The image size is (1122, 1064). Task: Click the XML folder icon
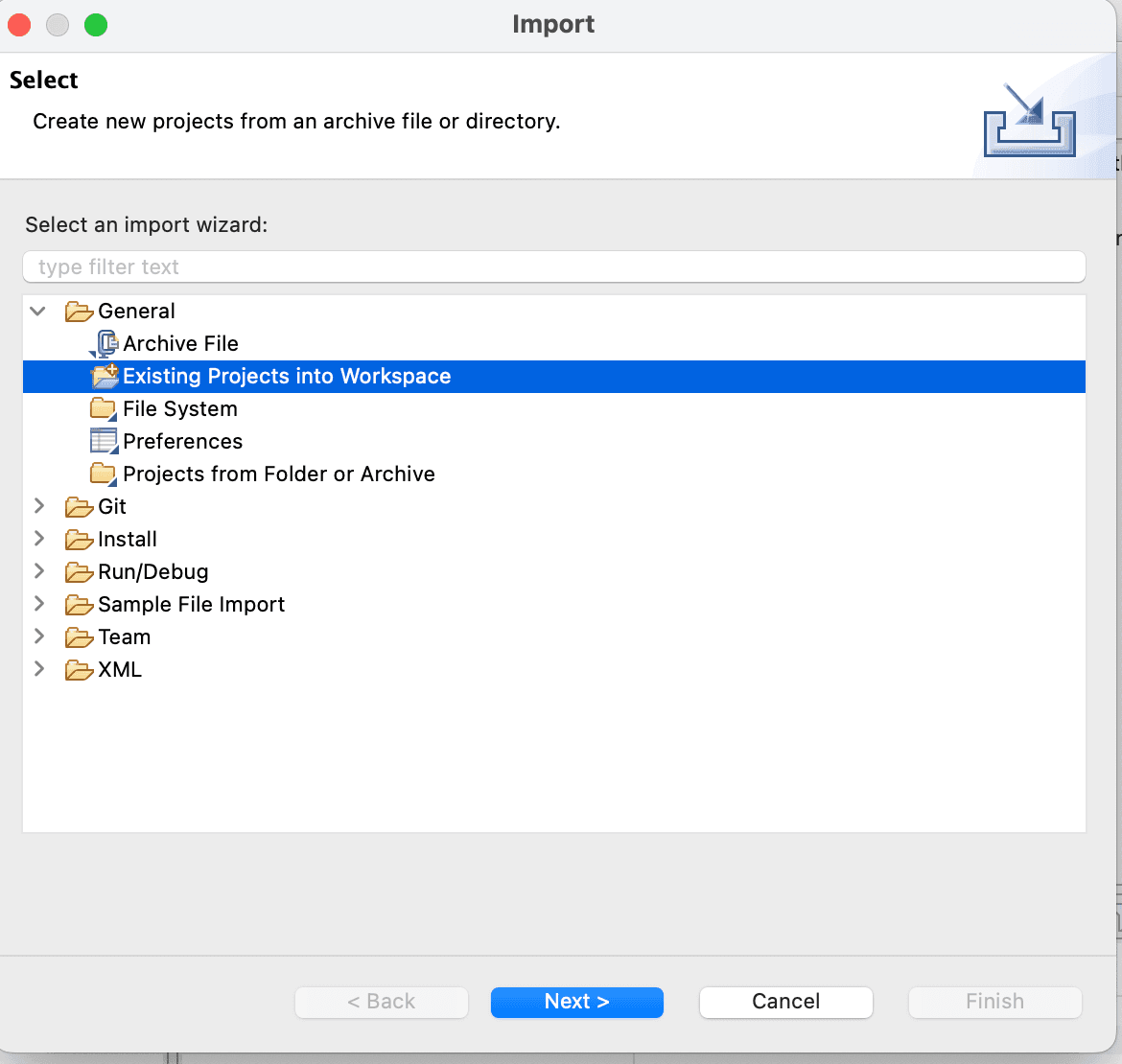pos(79,670)
